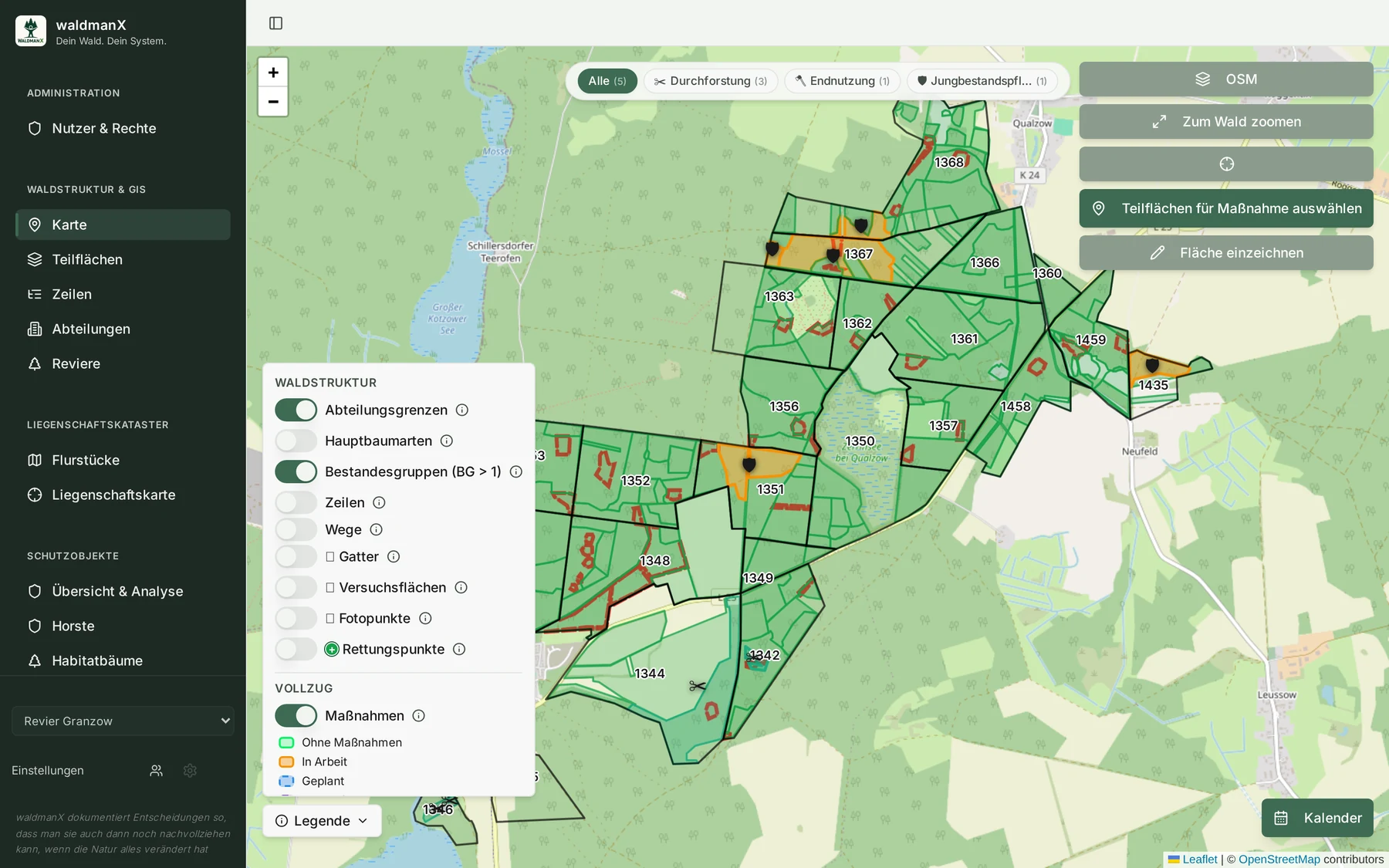Image resolution: width=1389 pixels, height=868 pixels.
Task: Open the OSM base layer selector
Action: [1226, 79]
